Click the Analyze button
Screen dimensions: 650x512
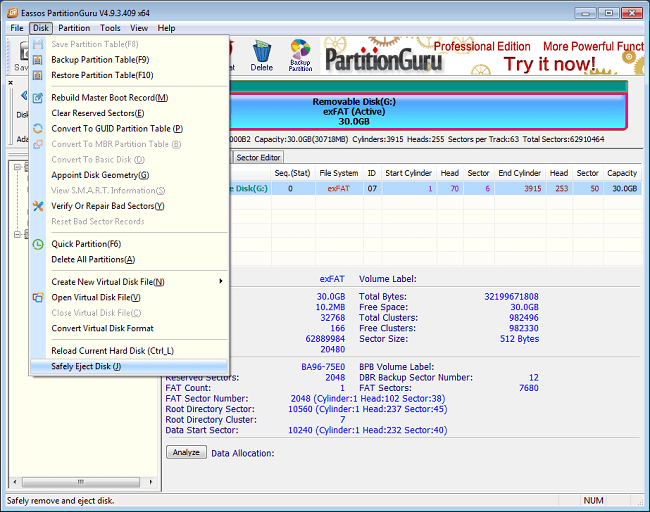tap(186, 452)
